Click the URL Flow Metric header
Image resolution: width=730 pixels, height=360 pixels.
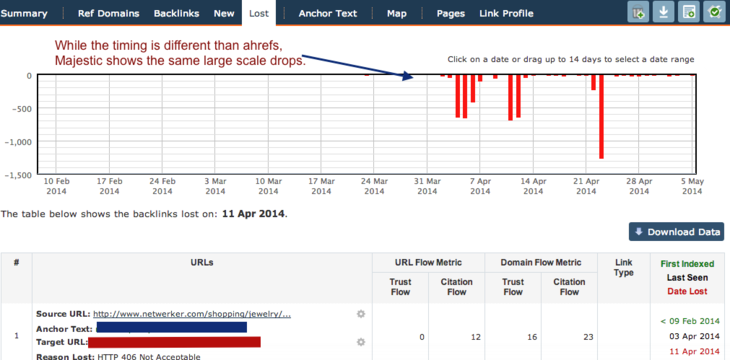click(x=428, y=263)
